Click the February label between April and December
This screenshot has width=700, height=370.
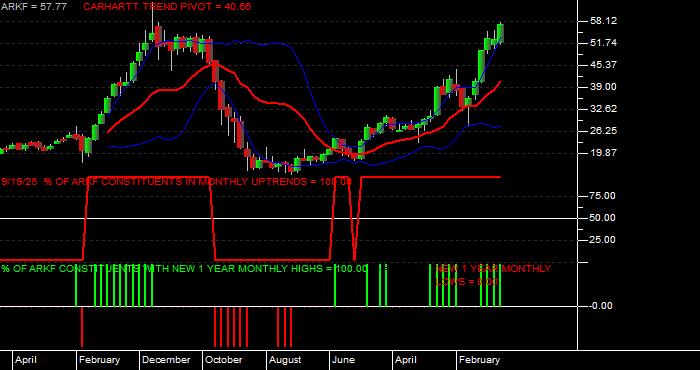[x=100, y=360]
